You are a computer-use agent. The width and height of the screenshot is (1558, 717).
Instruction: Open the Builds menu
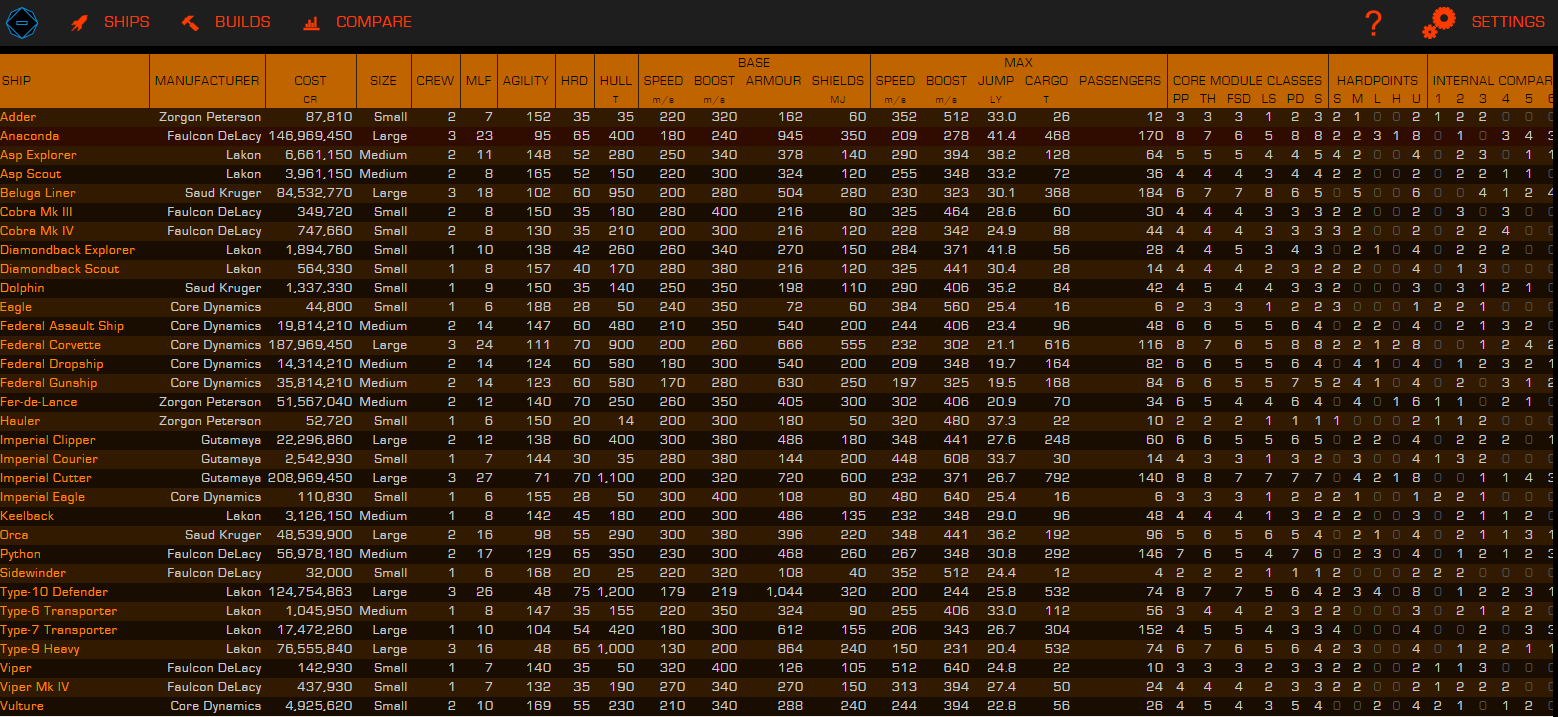[x=243, y=22]
